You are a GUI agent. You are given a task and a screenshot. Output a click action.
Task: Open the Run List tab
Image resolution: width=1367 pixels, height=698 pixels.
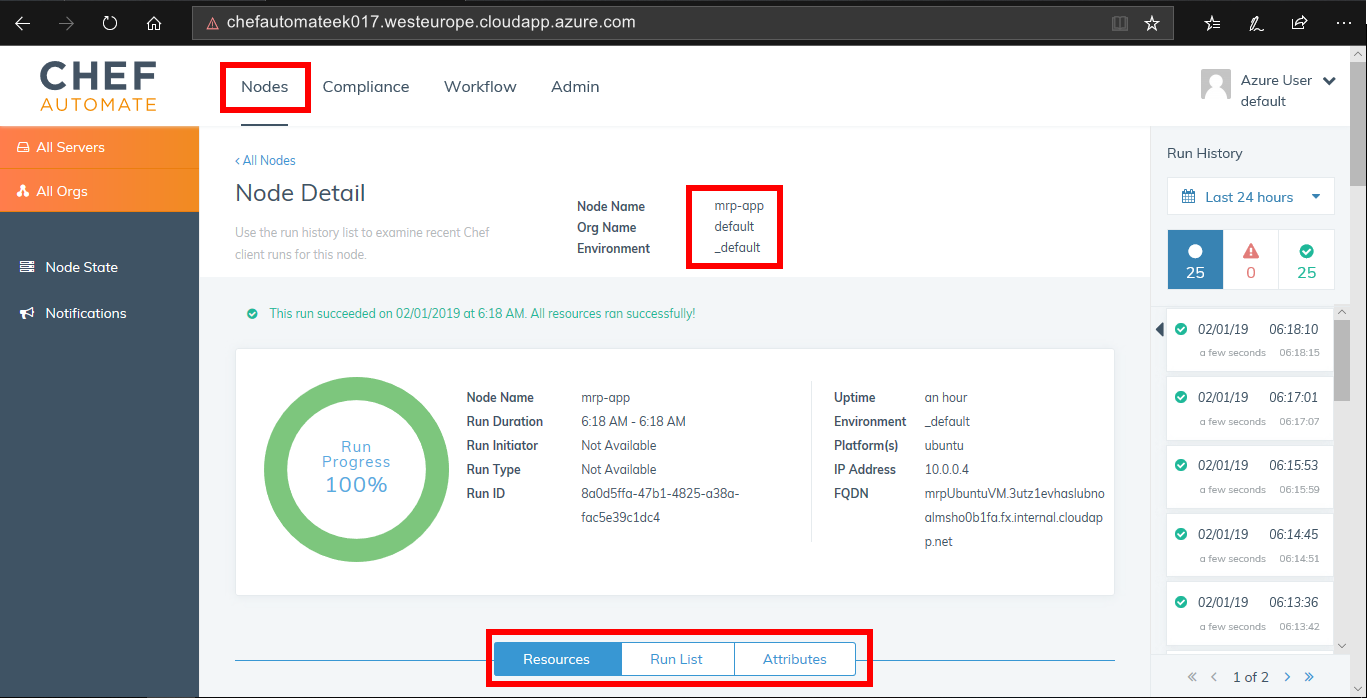point(677,659)
